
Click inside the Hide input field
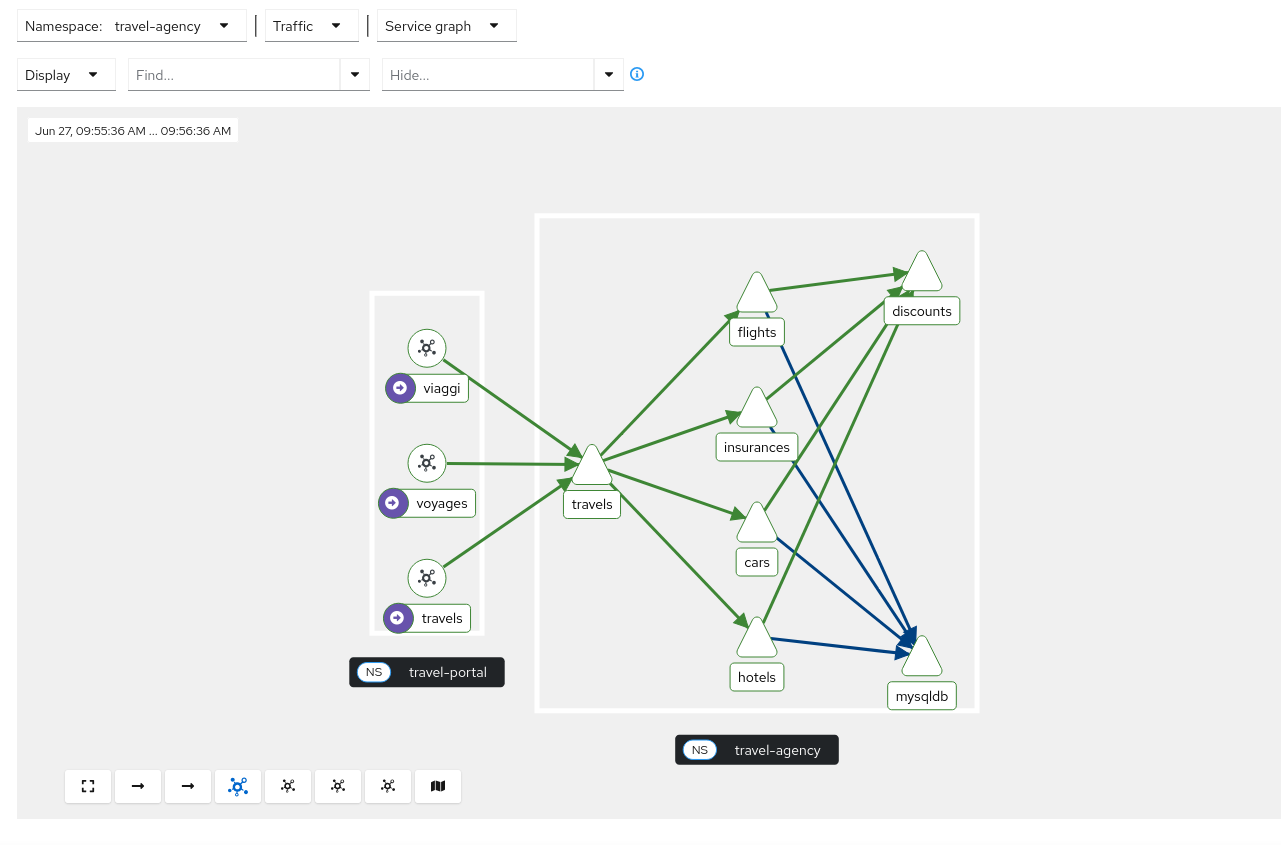pos(487,74)
